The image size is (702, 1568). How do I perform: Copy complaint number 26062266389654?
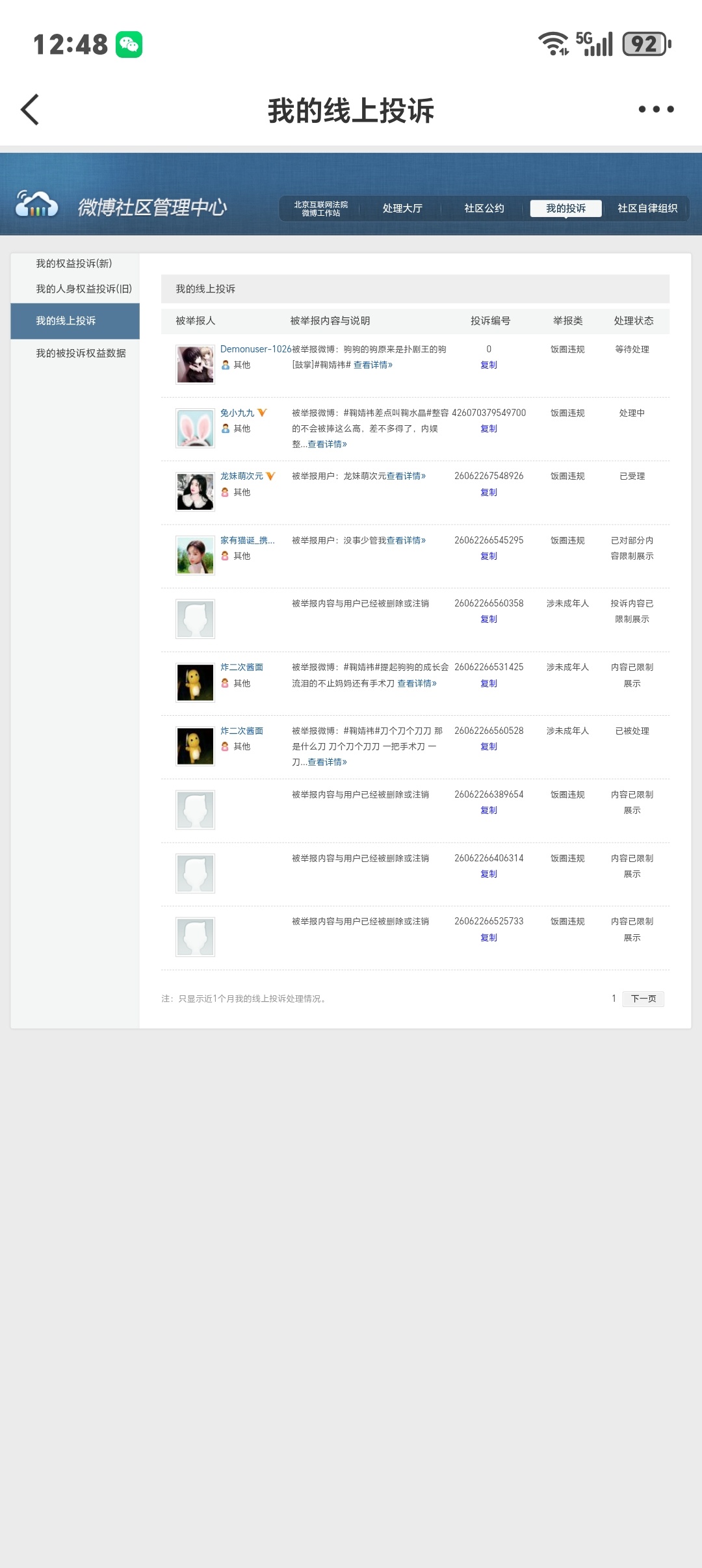[x=489, y=810]
